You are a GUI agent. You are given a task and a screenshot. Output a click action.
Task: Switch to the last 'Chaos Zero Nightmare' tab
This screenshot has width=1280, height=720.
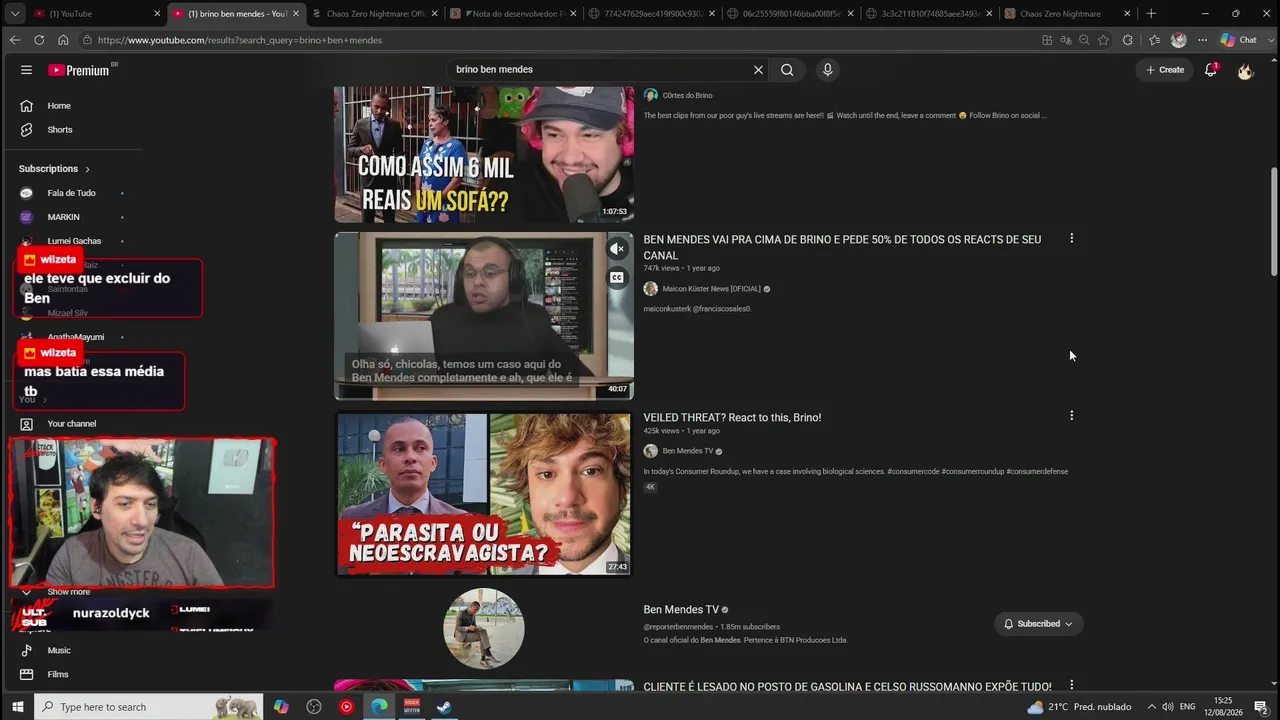tap(1067, 14)
